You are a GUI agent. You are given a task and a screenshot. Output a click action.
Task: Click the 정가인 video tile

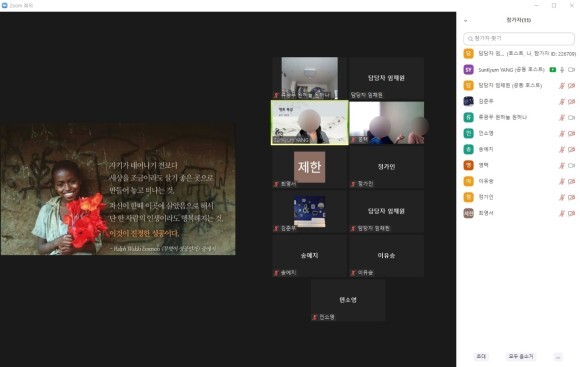click(x=387, y=167)
